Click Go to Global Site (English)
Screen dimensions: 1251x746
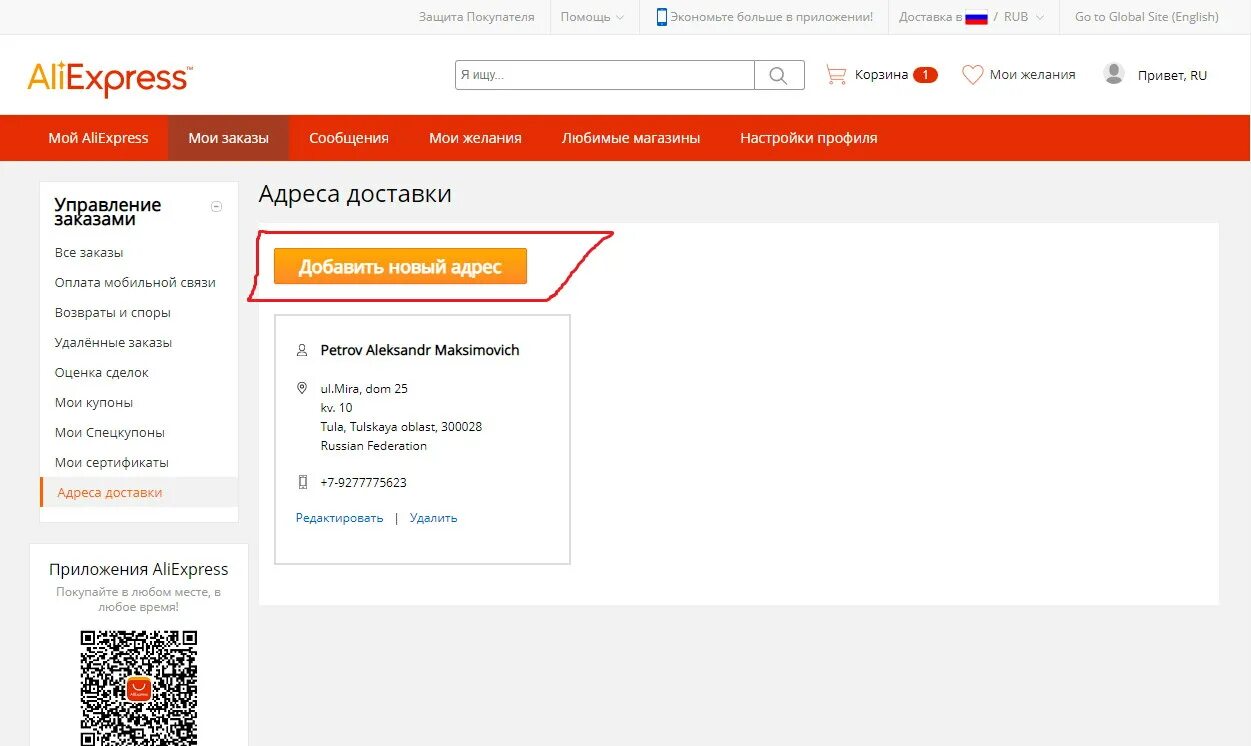tap(1146, 17)
